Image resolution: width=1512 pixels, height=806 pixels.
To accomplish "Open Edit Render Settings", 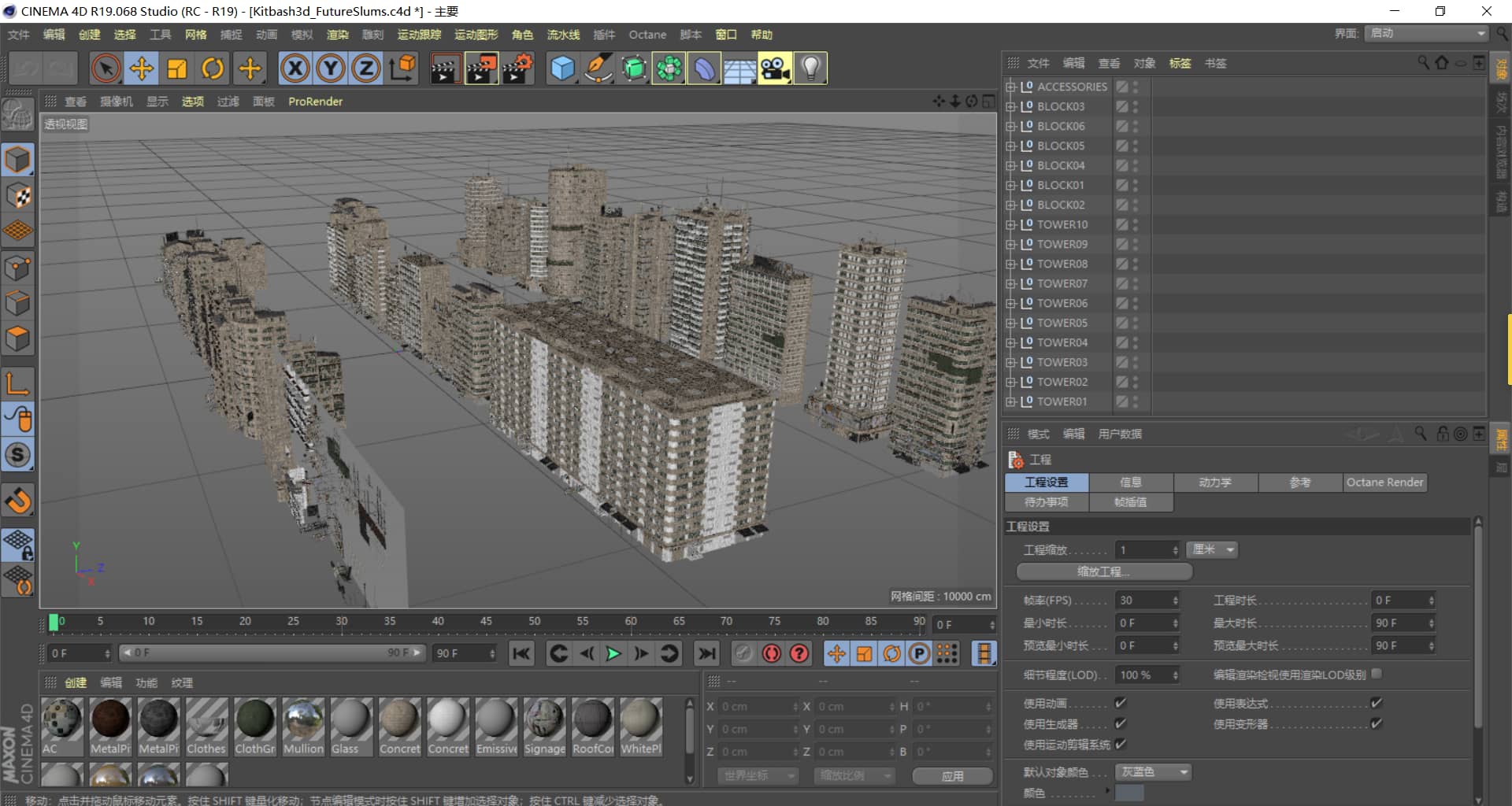I will pyautogui.click(x=517, y=68).
